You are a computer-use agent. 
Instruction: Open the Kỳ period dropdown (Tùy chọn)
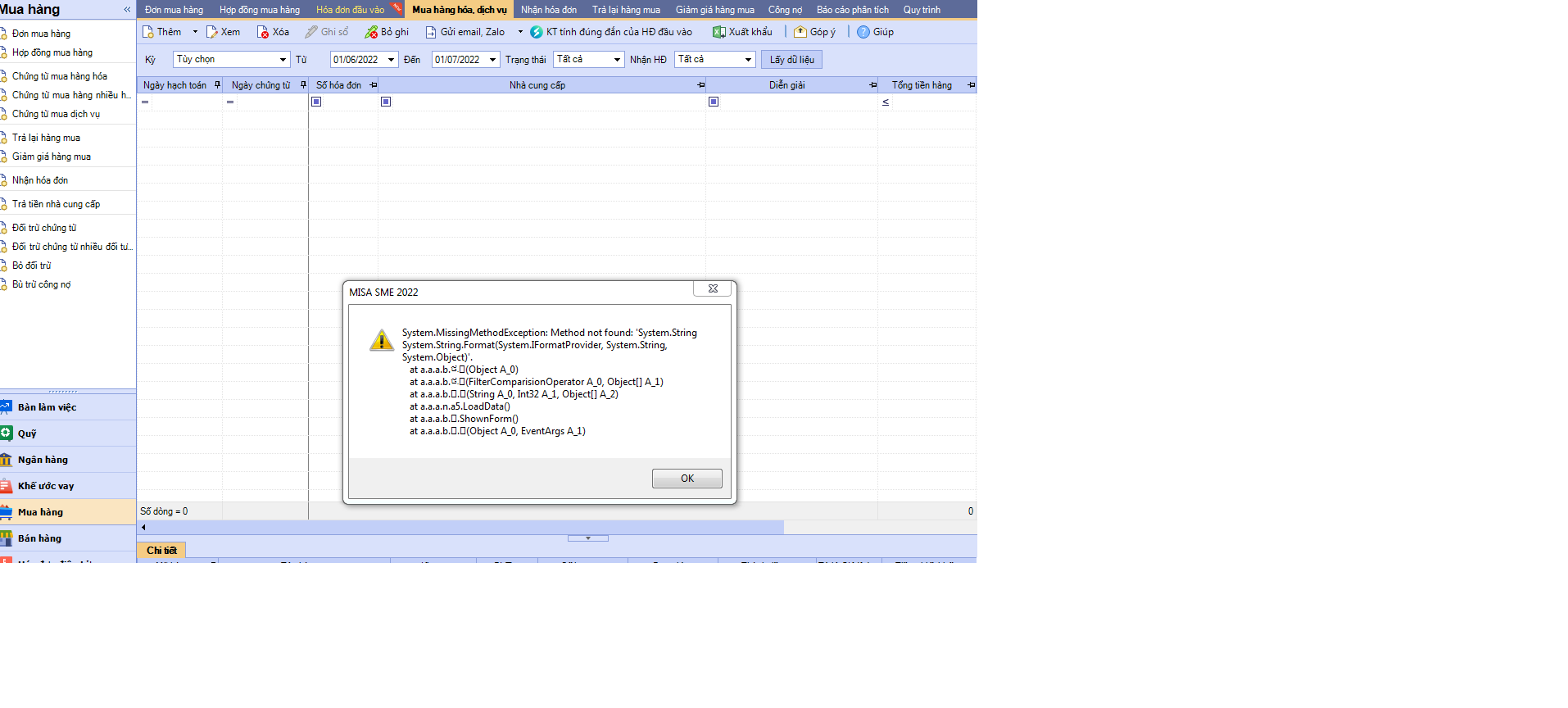pyautogui.click(x=283, y=60)
